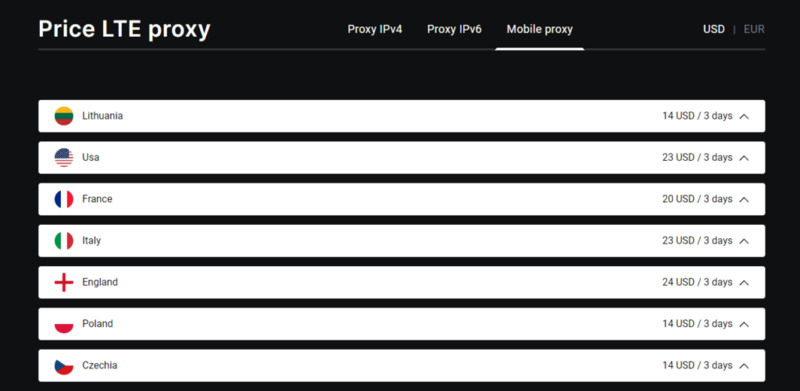This screenshot has width=800, height=391.
Task: Expand the Italy row chevron
Action: click(x=744, y=241)
